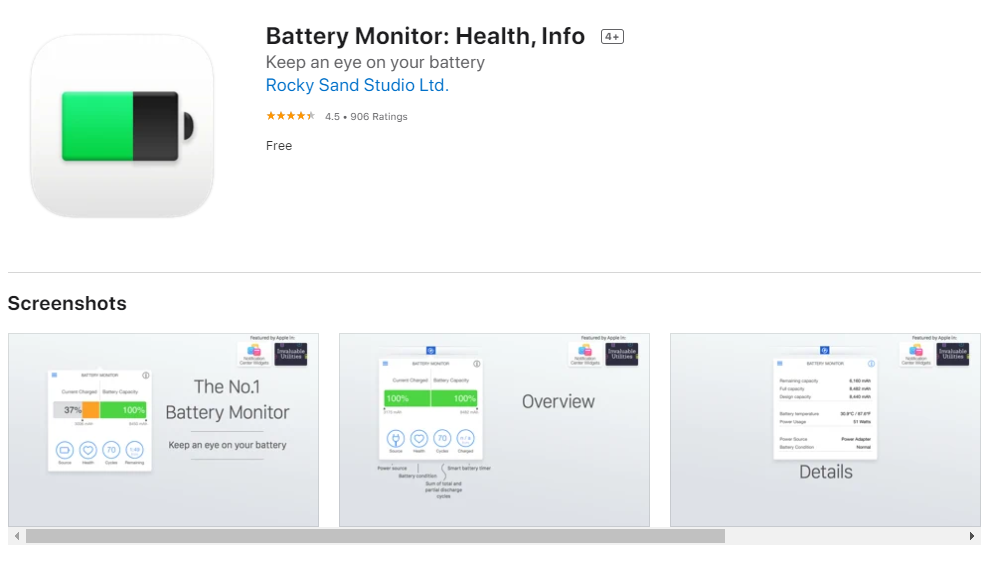Click the 'Battery Monitor: Health, Info' title
Image resolution: width=999 pixels, height=564 pixels.
425,36
